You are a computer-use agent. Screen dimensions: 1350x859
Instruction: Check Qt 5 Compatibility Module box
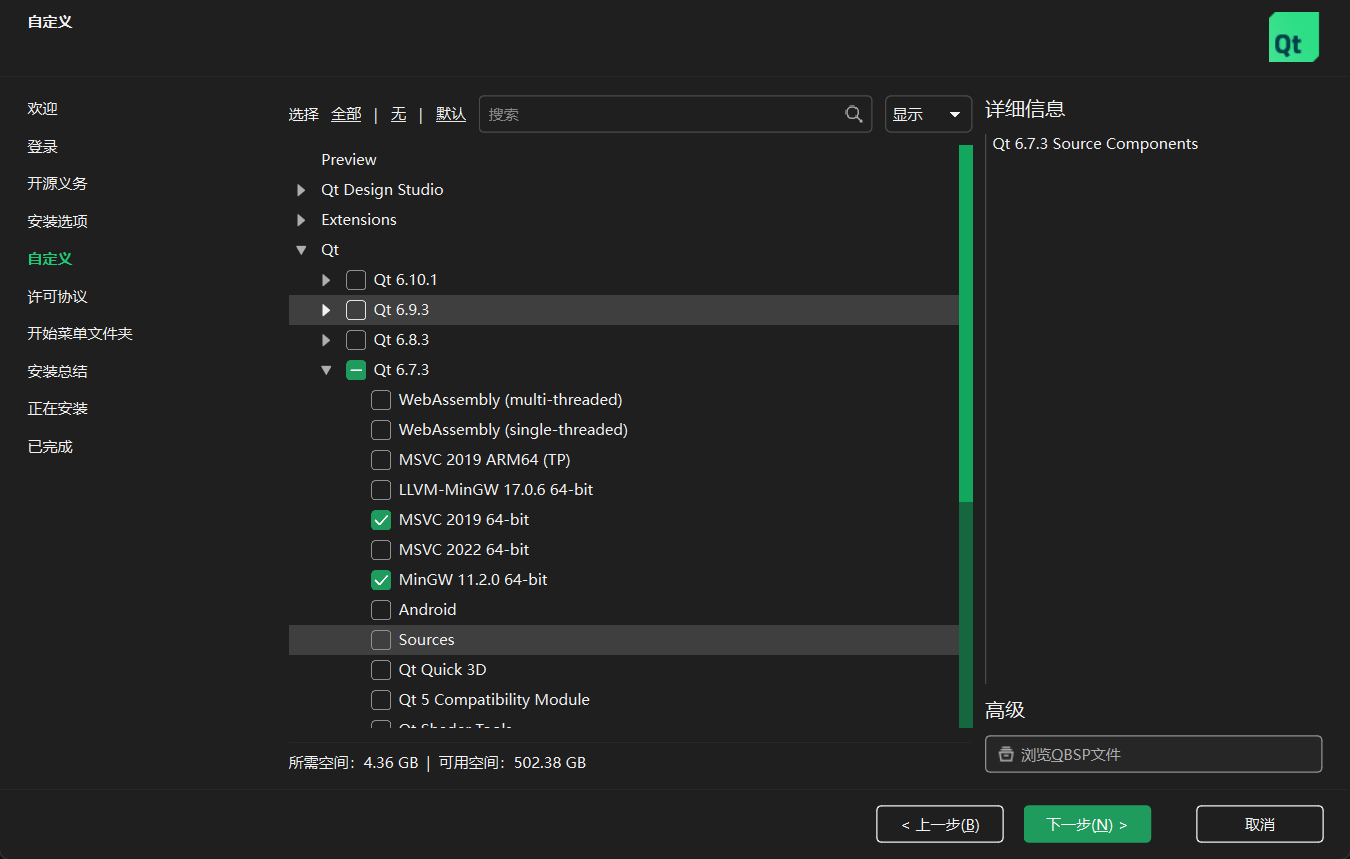pos(381,700)
